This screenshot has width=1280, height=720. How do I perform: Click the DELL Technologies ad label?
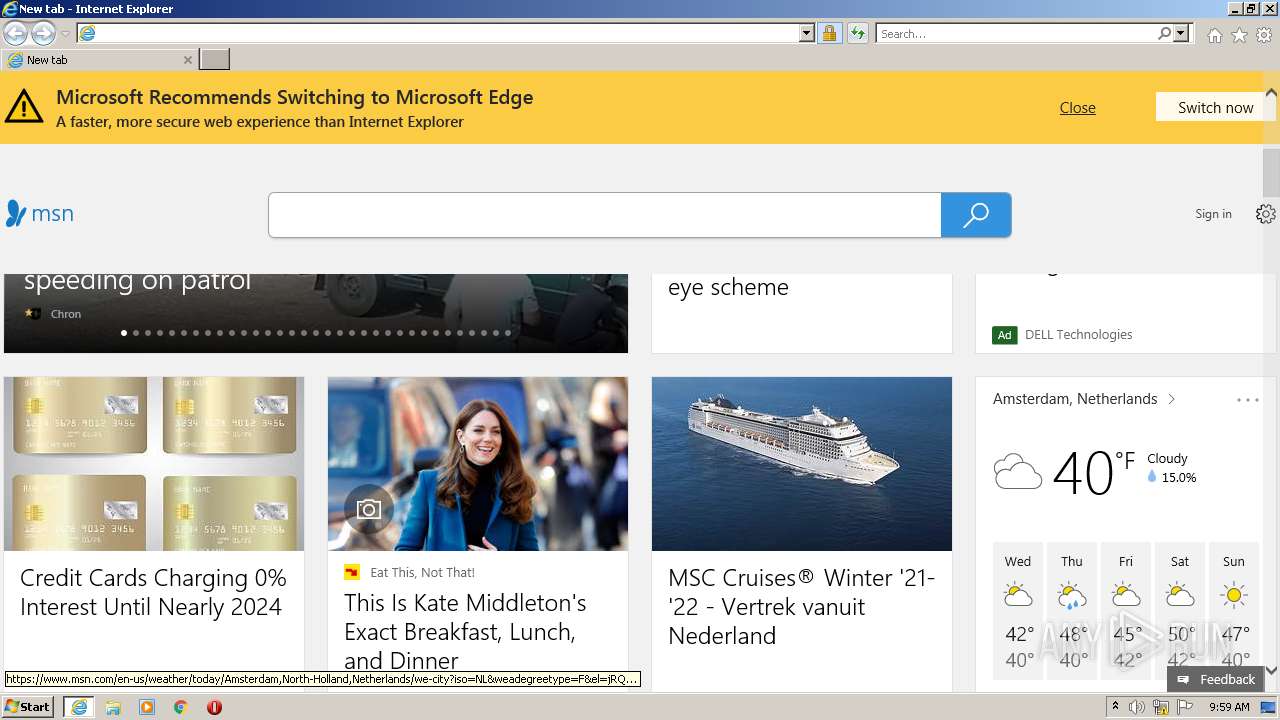pyautogui.click(x=1078, y=335)
